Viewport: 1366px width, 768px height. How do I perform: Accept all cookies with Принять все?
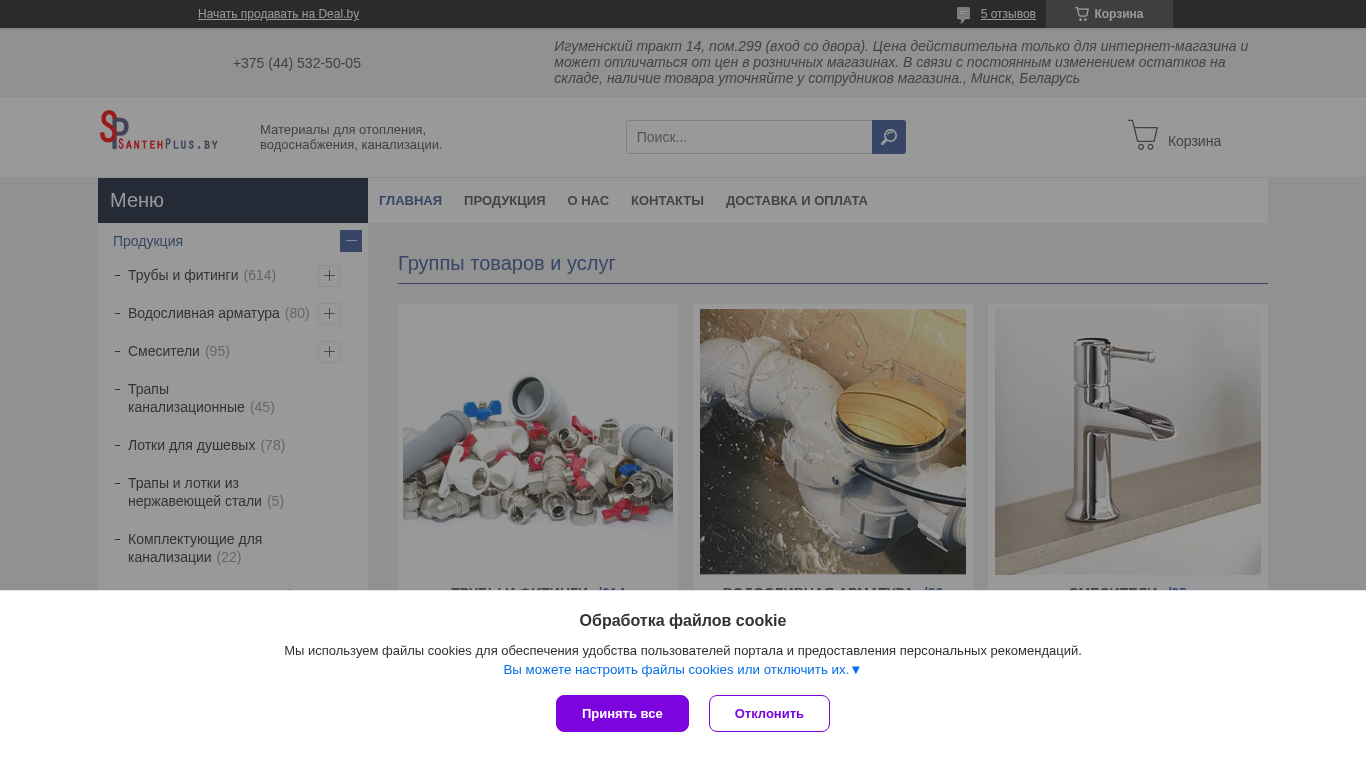[x=622, y=713]
